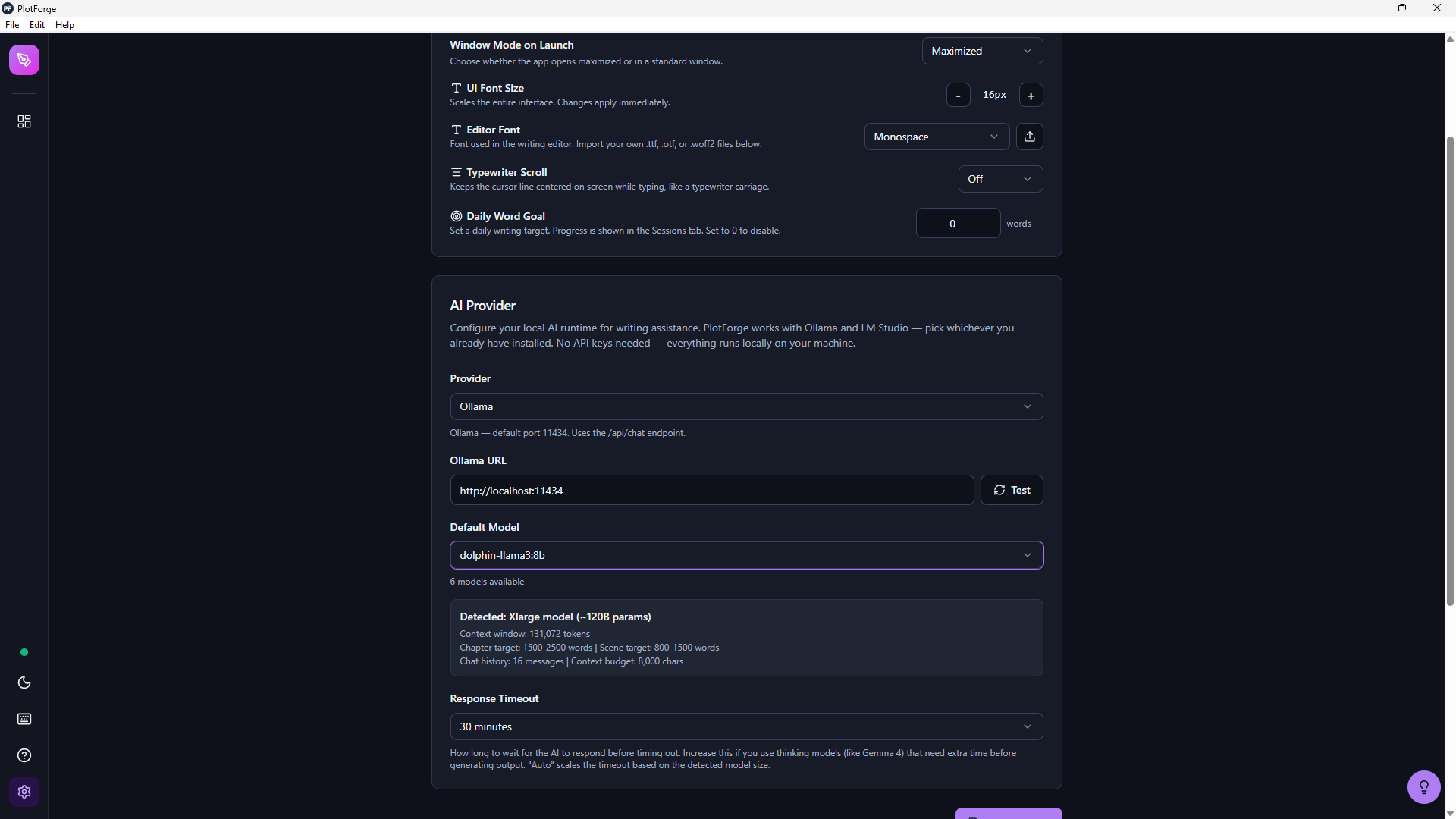Open the Typewriter Scroll Off dropdown

click(1001, 179)
